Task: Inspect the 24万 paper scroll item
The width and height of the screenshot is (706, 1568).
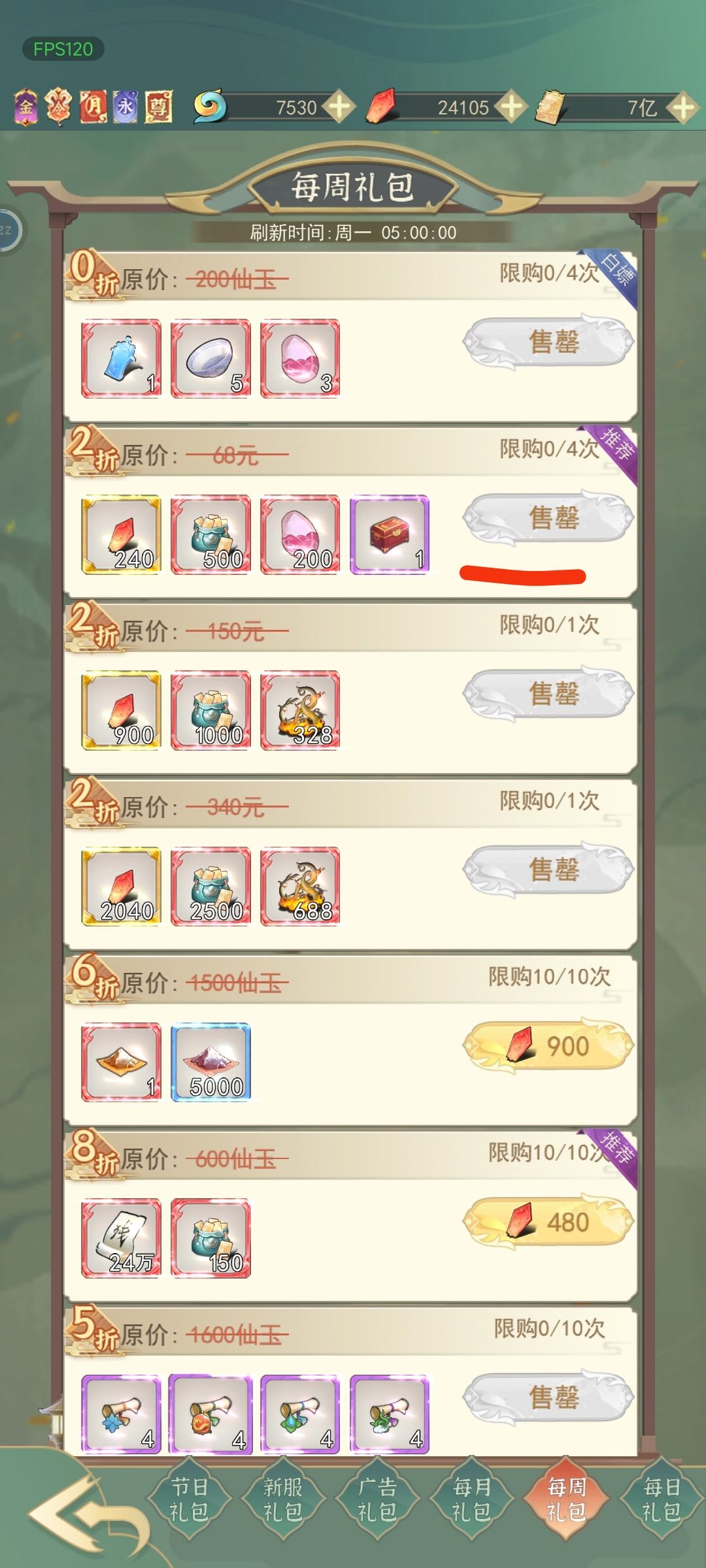Action: 121,1237
